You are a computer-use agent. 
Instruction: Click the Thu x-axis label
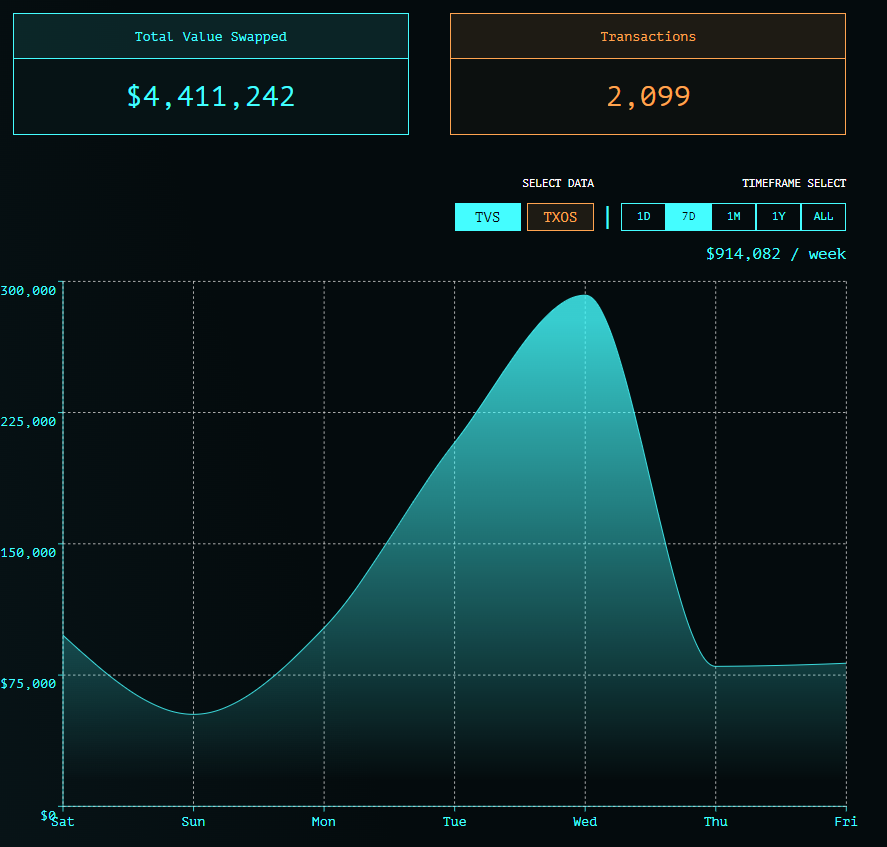[x=716, y=822]
